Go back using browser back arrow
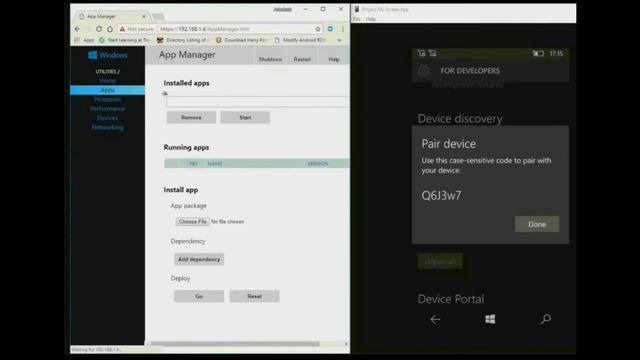 [78, 29]
